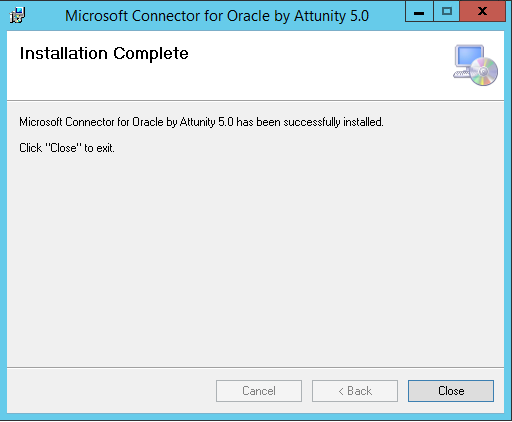Viewport: 512px width, 422px height.
Task: Click the successfully installed message text
Action: point(201,122)
